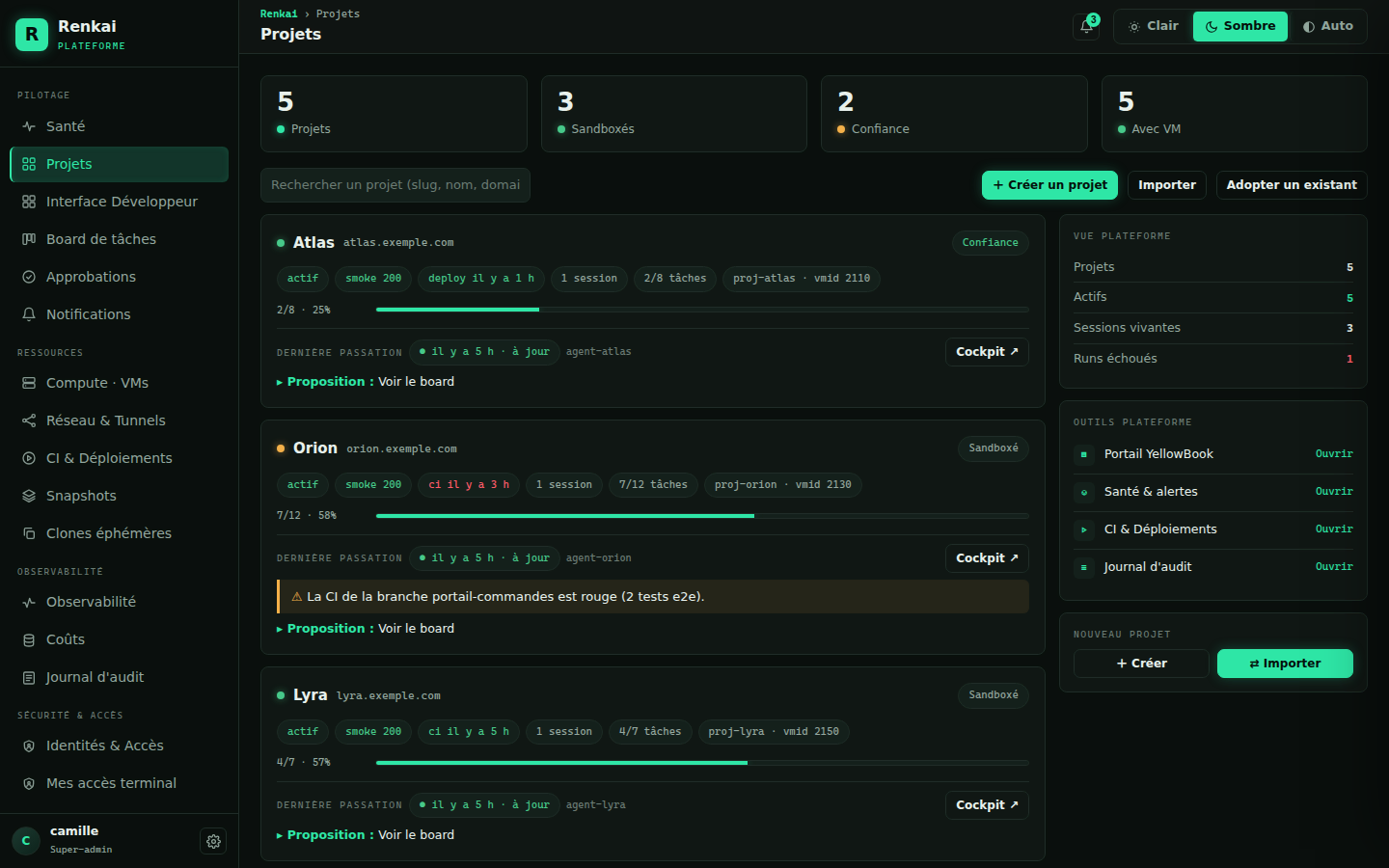Viewport: 1389px width, 868px height.
Task: Open Projets in sidebar navigation
Action: [x=119, y=164]
